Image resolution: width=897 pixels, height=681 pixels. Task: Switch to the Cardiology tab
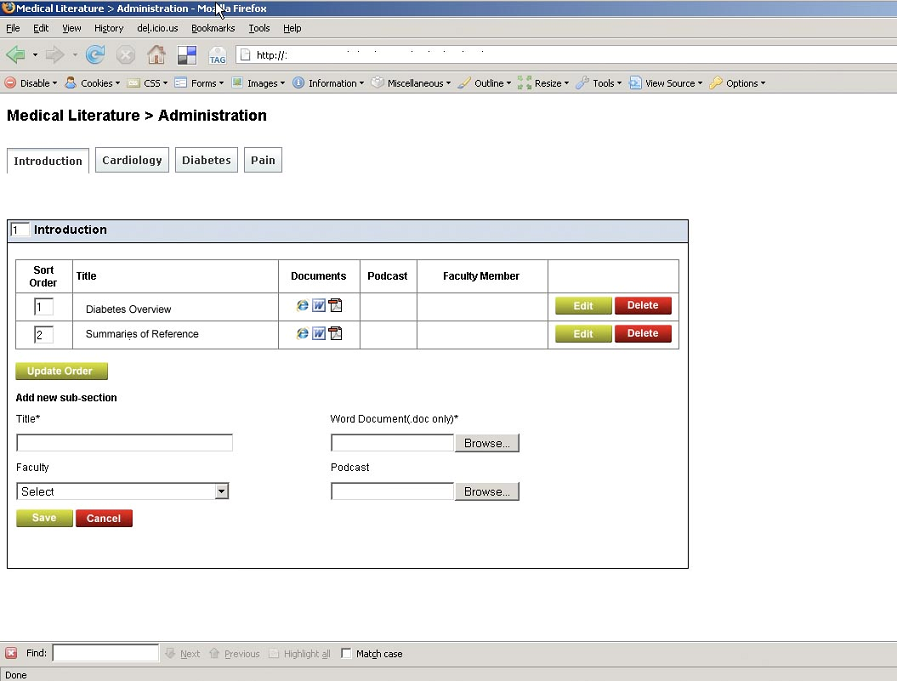[x=132, y=160]
